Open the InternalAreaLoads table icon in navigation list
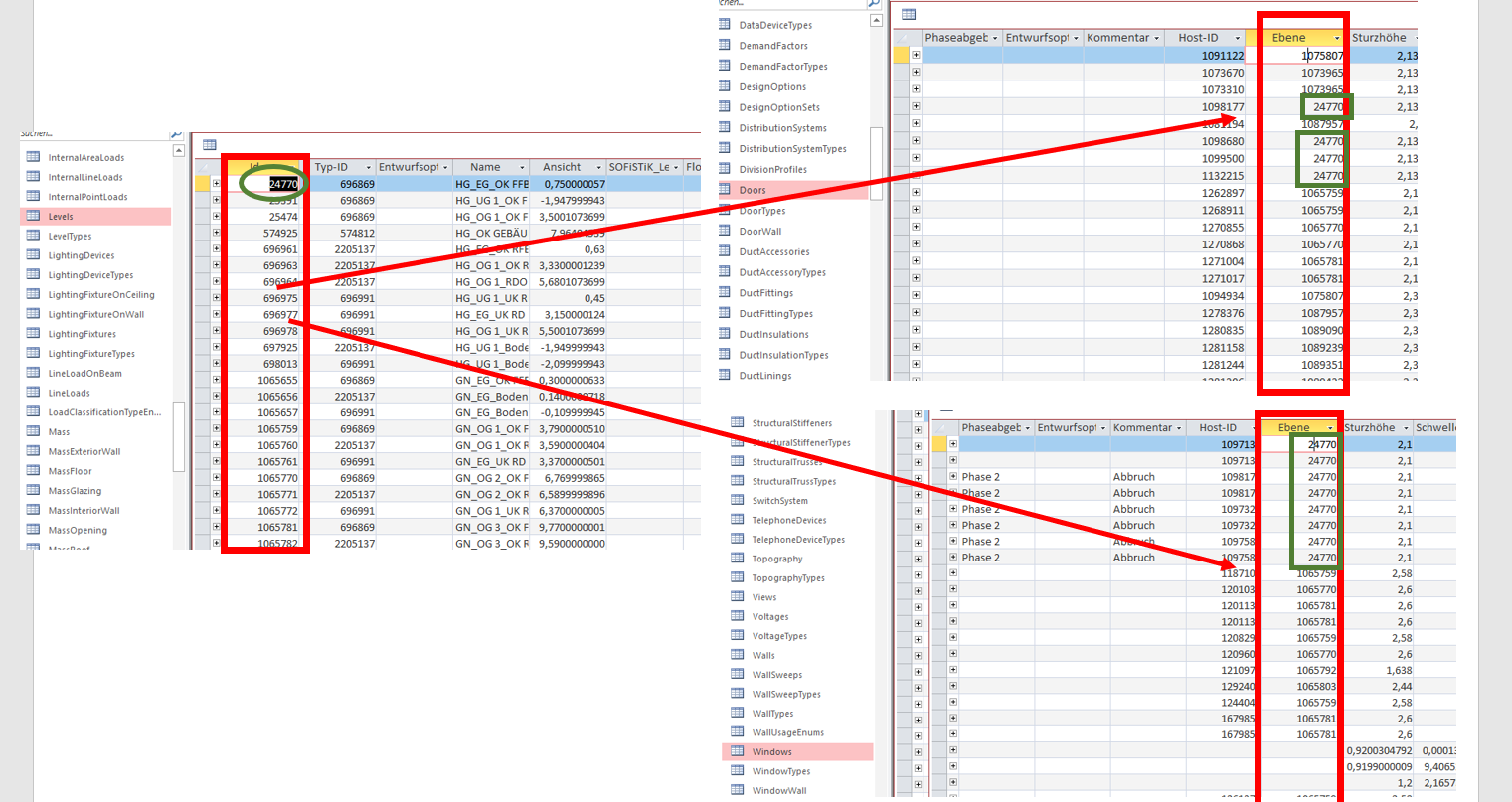The height and width of the screenshot is (802, 1512). (33, 157)
